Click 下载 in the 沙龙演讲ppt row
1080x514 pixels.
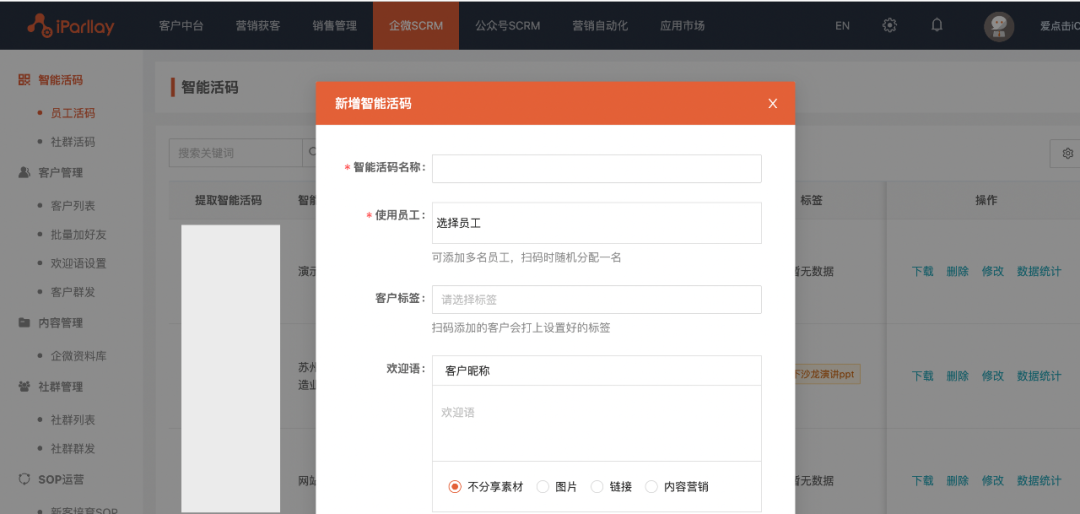pos(923,376)
